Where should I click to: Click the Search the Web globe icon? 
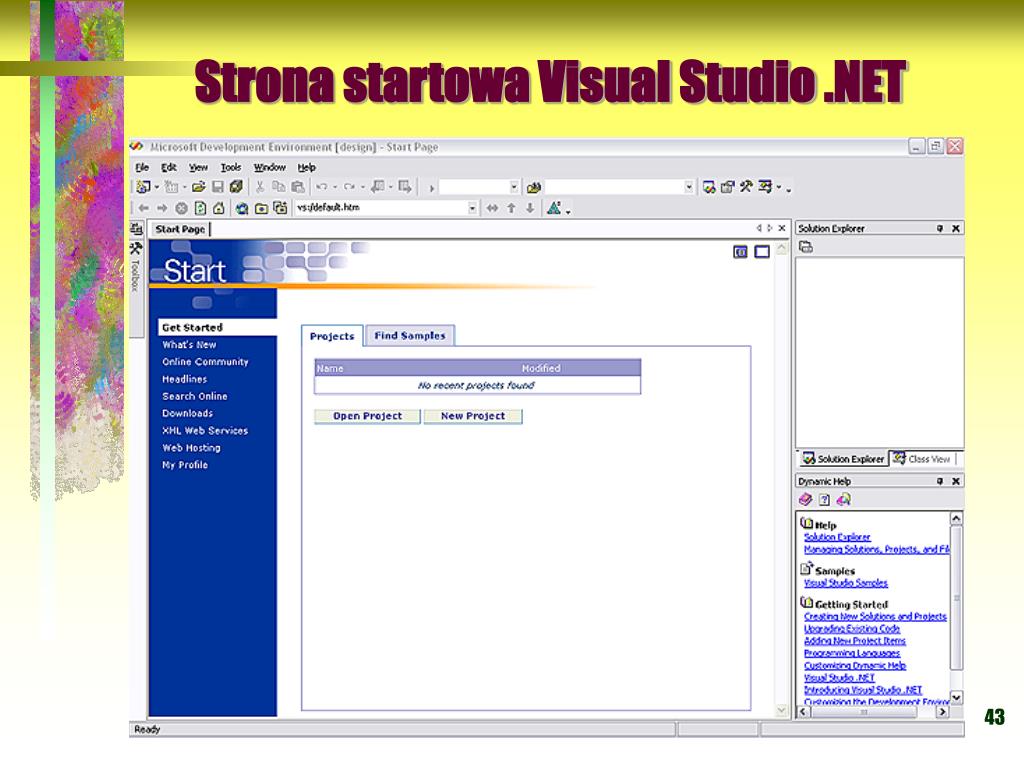pyautogui.click(x=242, y=208)
